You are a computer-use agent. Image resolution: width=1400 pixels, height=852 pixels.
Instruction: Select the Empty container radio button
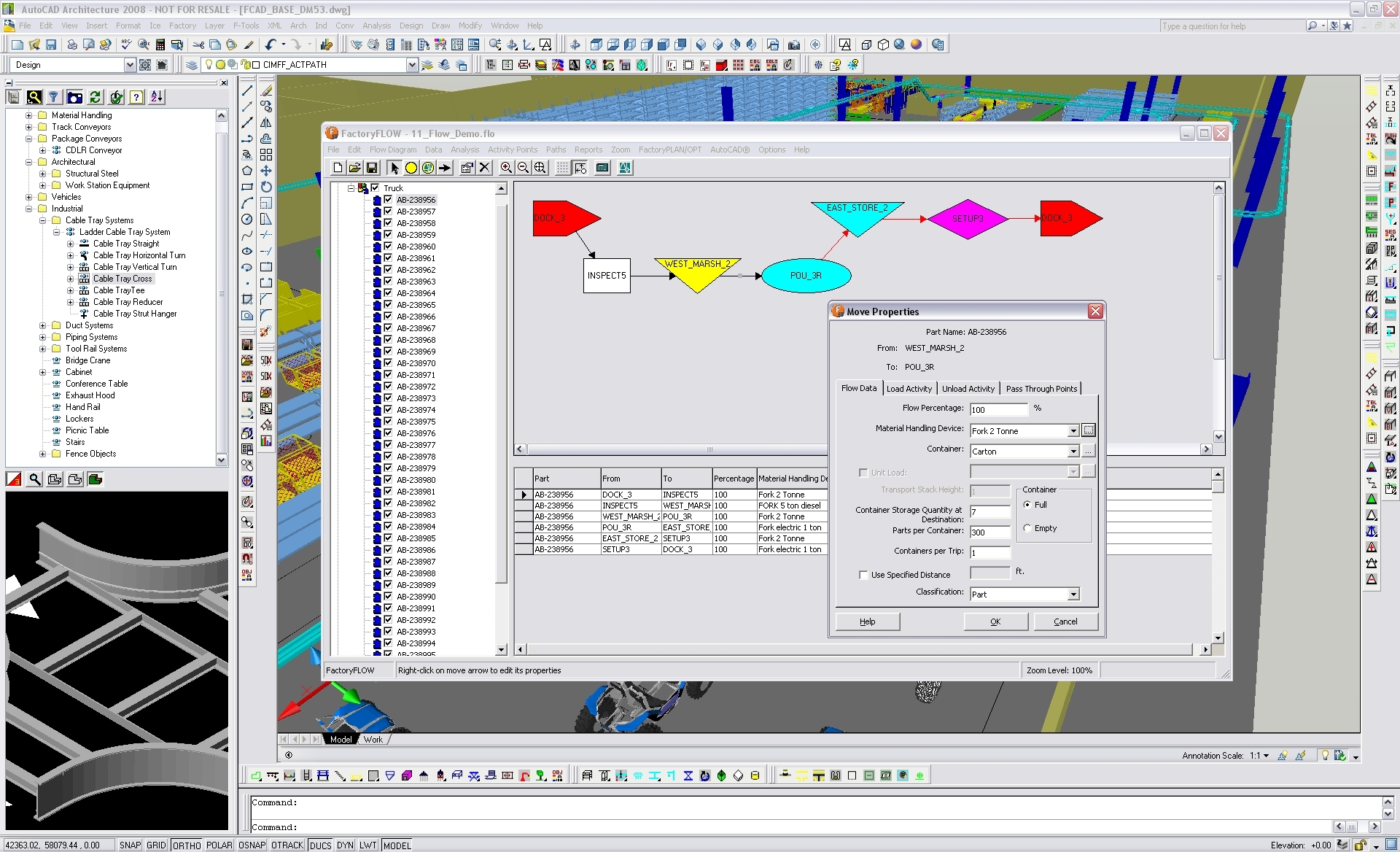pyautogui.click(x=1027, y=528)
